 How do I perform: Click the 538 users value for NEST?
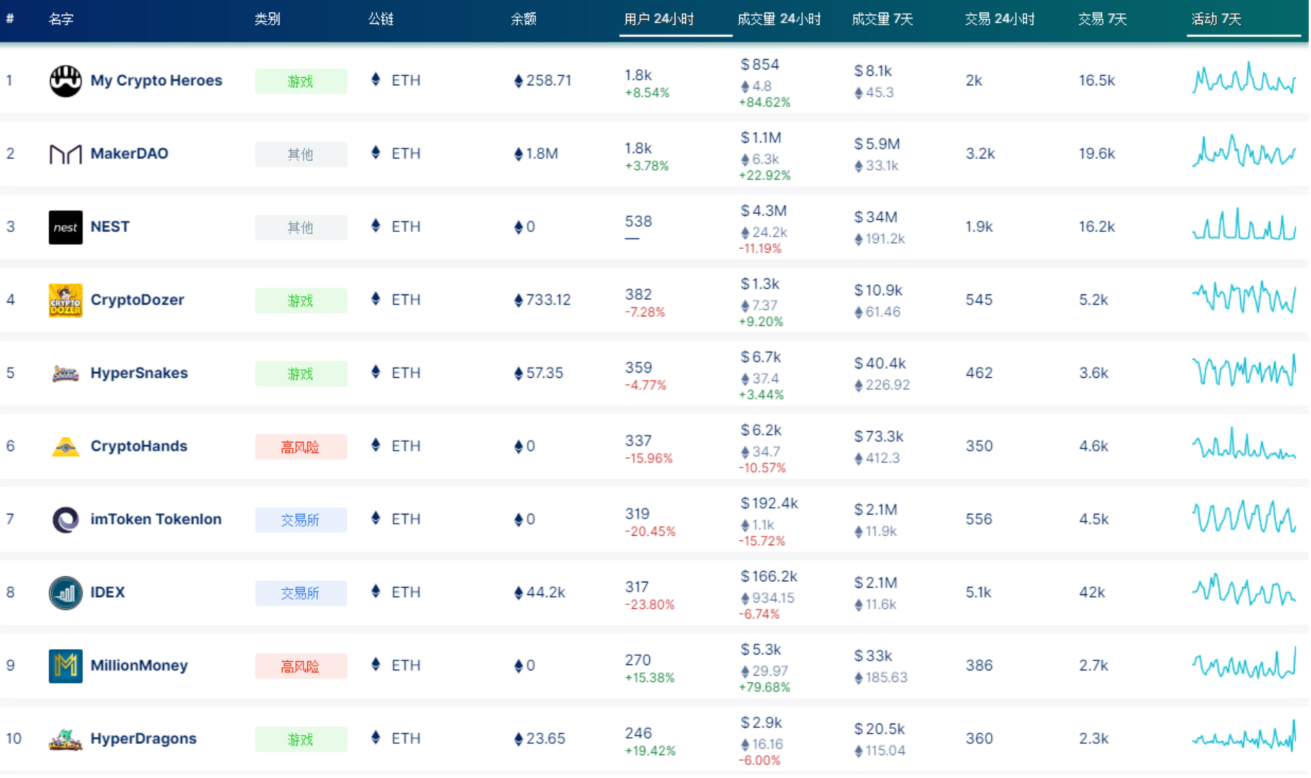click(639, 221)
